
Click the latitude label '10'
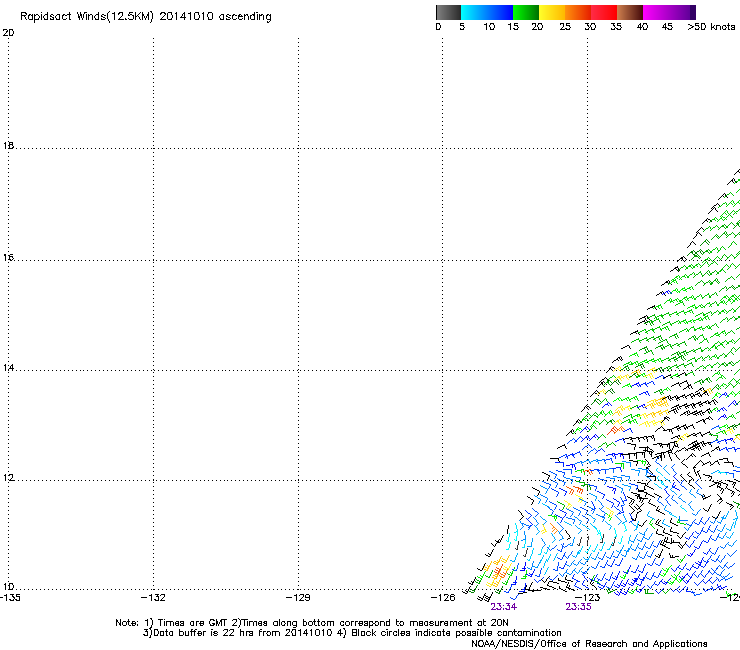(x=8, y=587)
